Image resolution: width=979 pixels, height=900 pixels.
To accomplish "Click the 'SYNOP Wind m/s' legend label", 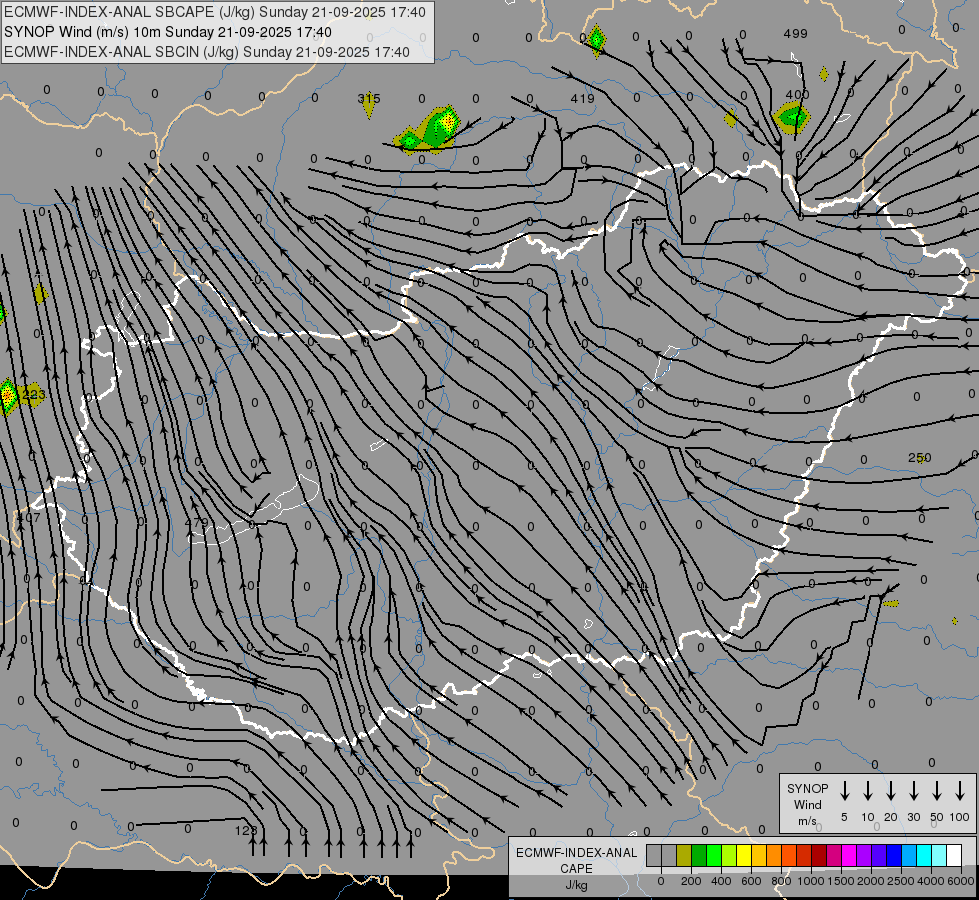I will tap(807, 804).
